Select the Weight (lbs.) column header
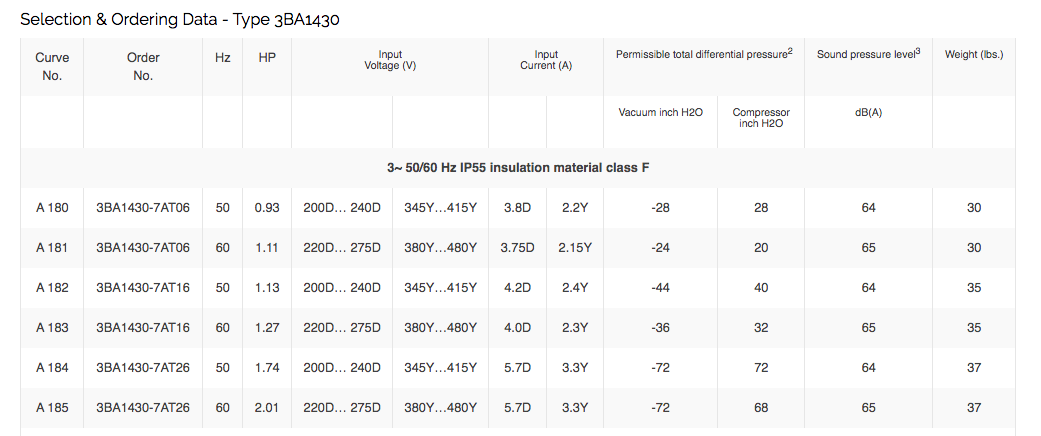This screenshot has height=436, width=1041. tap(974, 54)
